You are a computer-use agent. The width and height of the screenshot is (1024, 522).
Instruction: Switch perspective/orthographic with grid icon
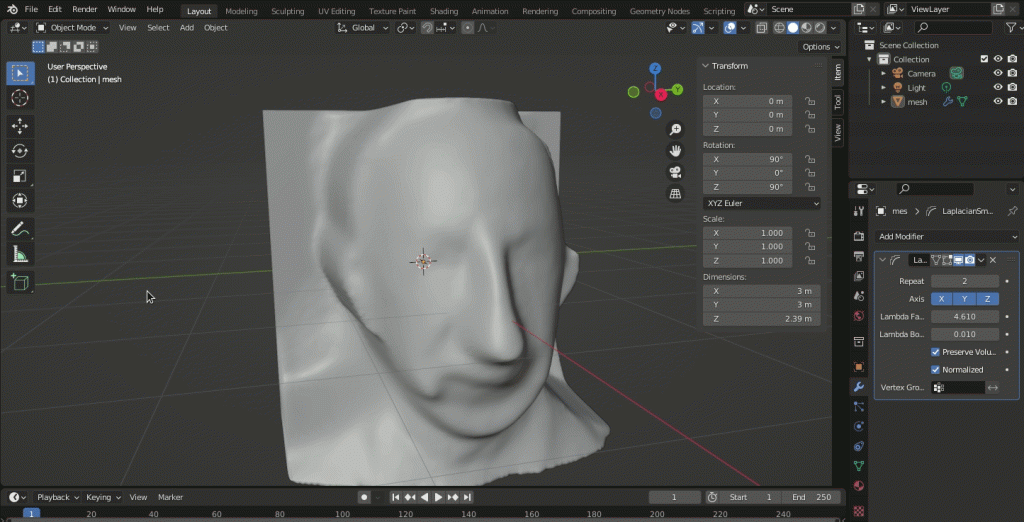(x=675, y=194)
